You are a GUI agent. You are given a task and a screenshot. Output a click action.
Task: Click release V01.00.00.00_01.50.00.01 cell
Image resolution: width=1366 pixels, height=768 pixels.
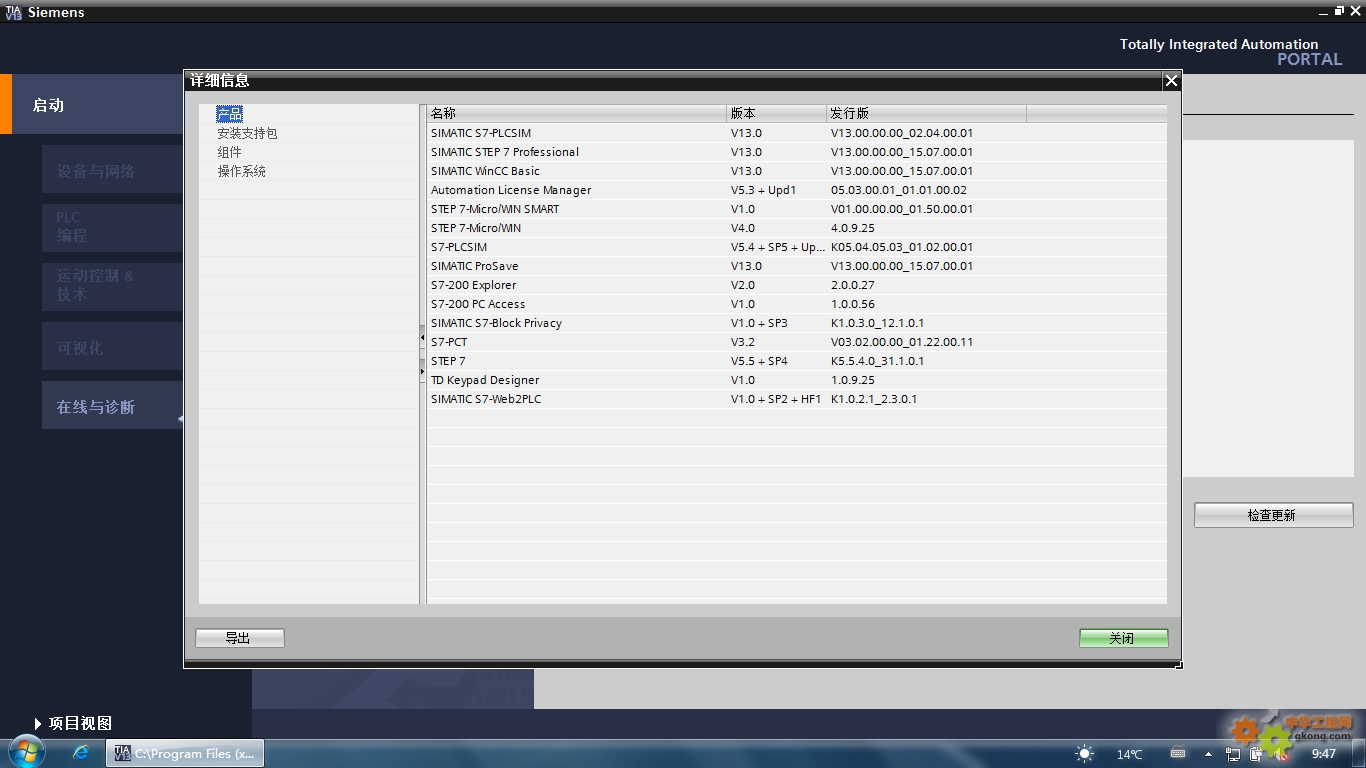point(902,209)
